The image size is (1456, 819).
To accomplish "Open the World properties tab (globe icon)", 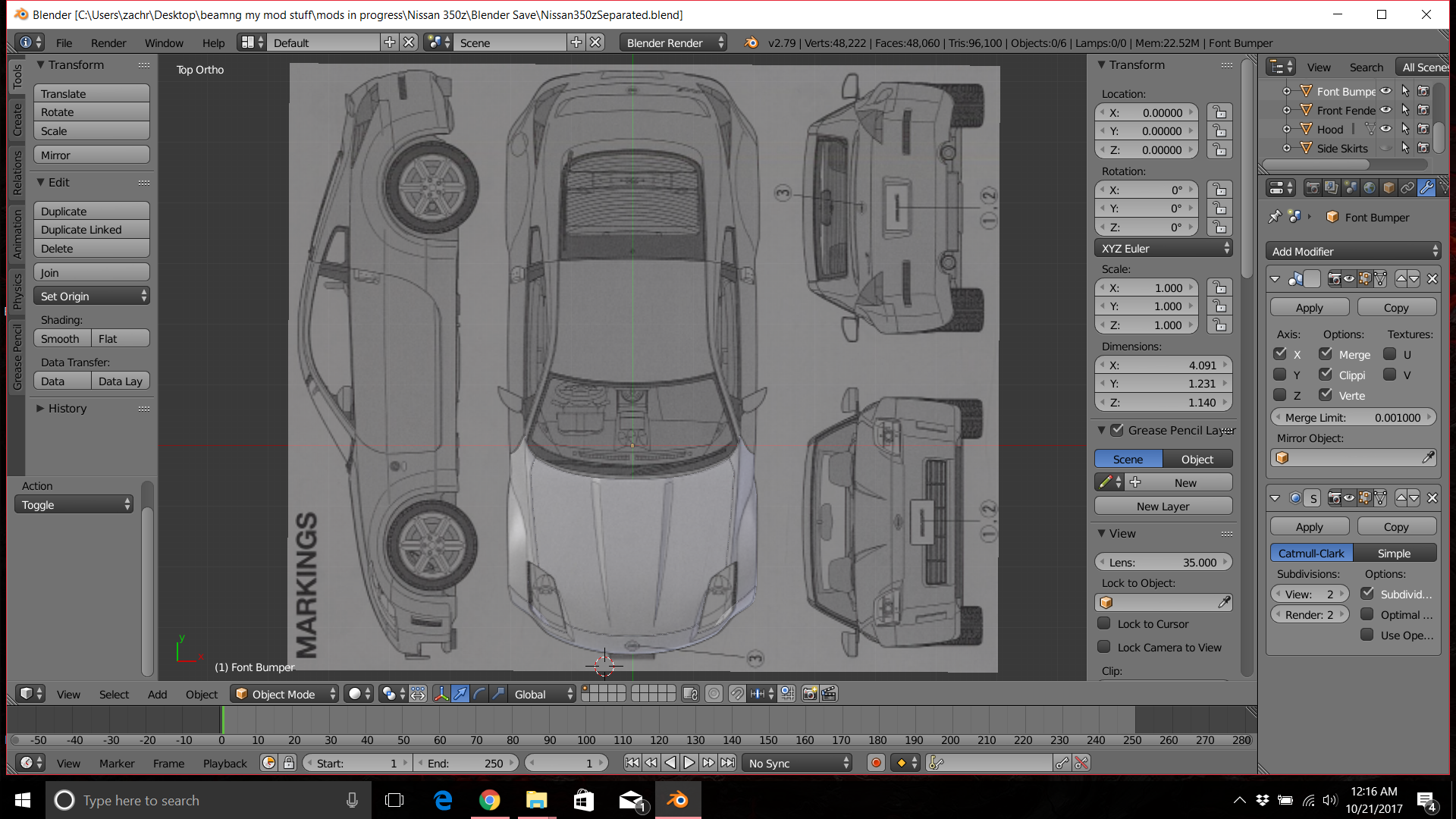I will click(x=1370, y=187).
